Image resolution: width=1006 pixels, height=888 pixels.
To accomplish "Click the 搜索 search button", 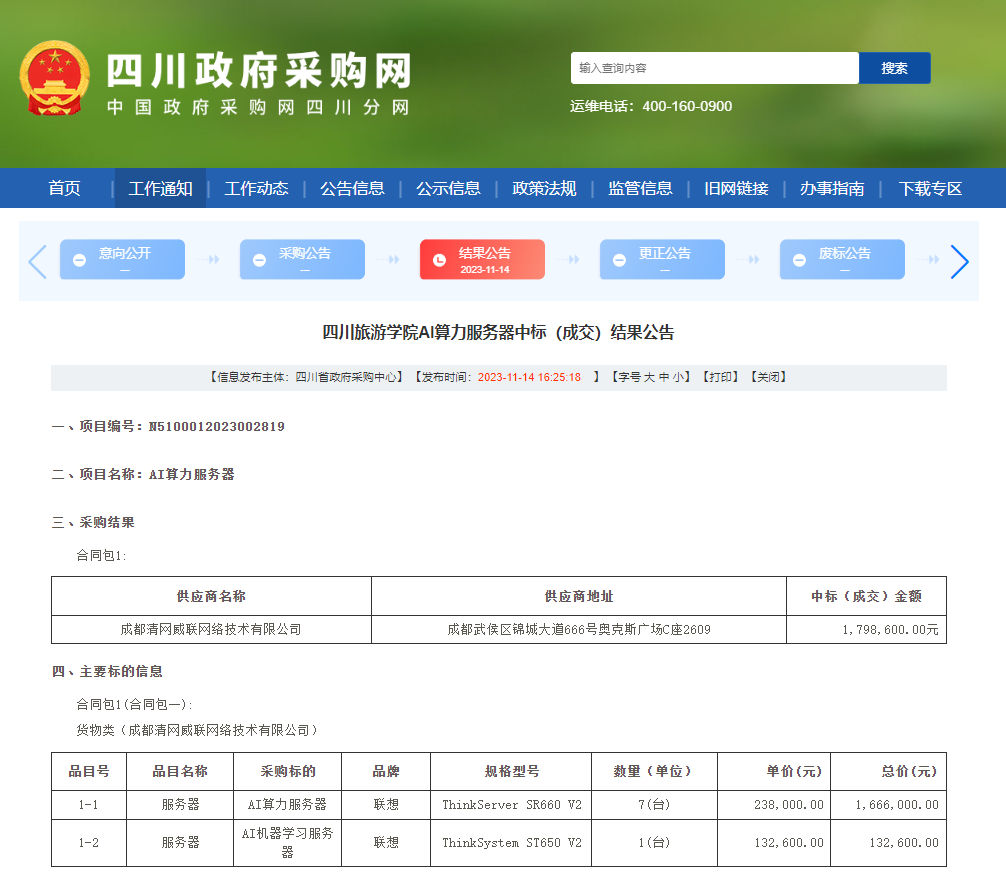I will click(894, 68).
